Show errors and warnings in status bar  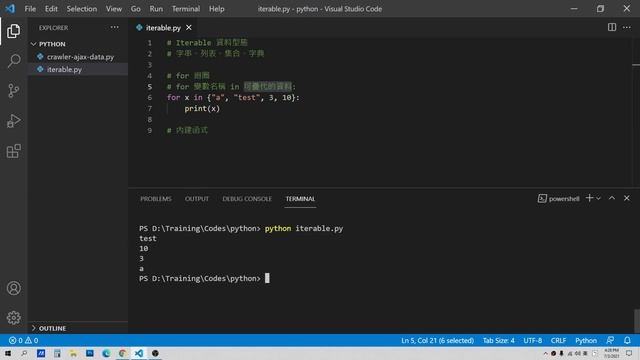(24, 340)
